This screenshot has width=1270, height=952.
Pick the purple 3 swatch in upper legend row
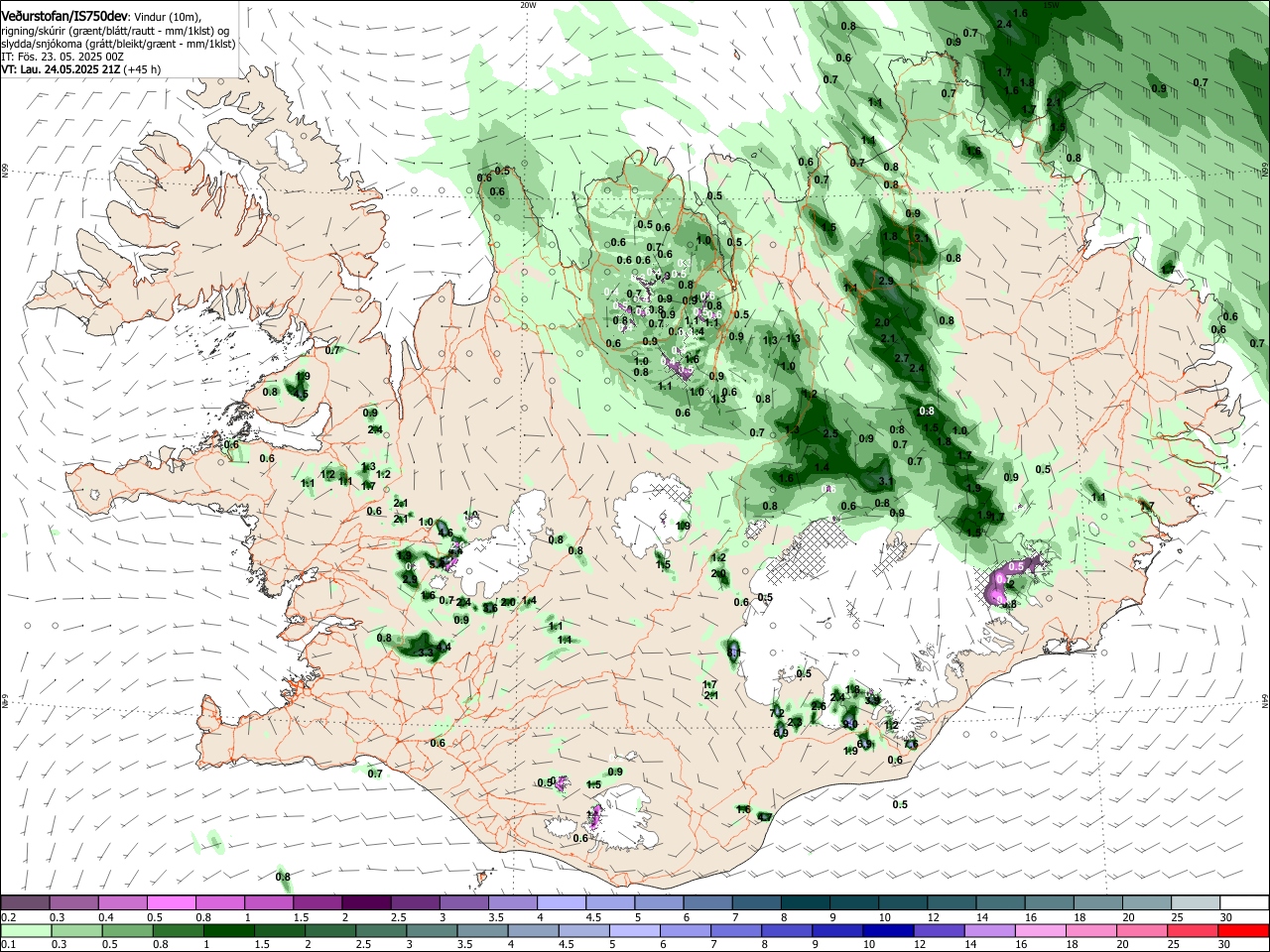[463, 902]
